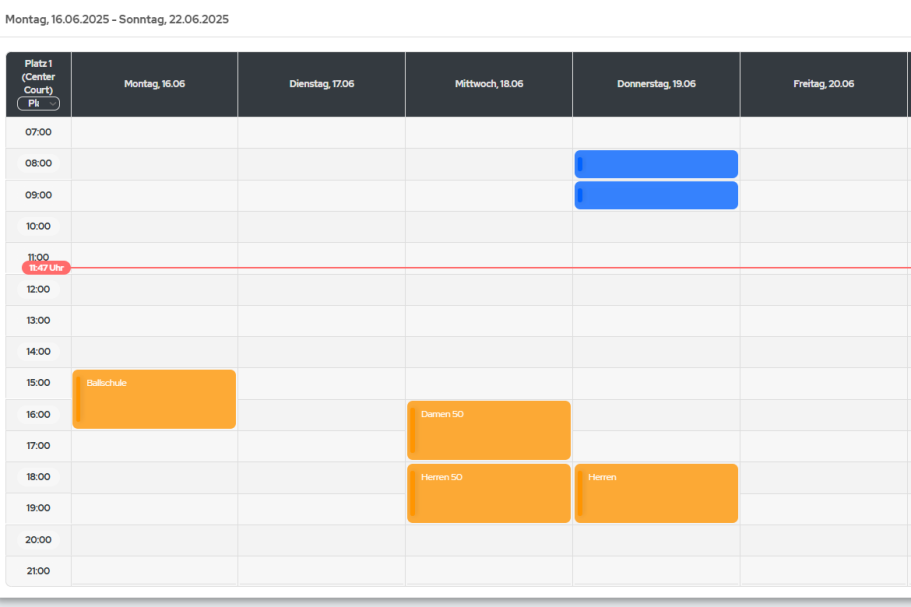Select the empty Tuesday 10:00 slot
911x607 pixels.
321,226
